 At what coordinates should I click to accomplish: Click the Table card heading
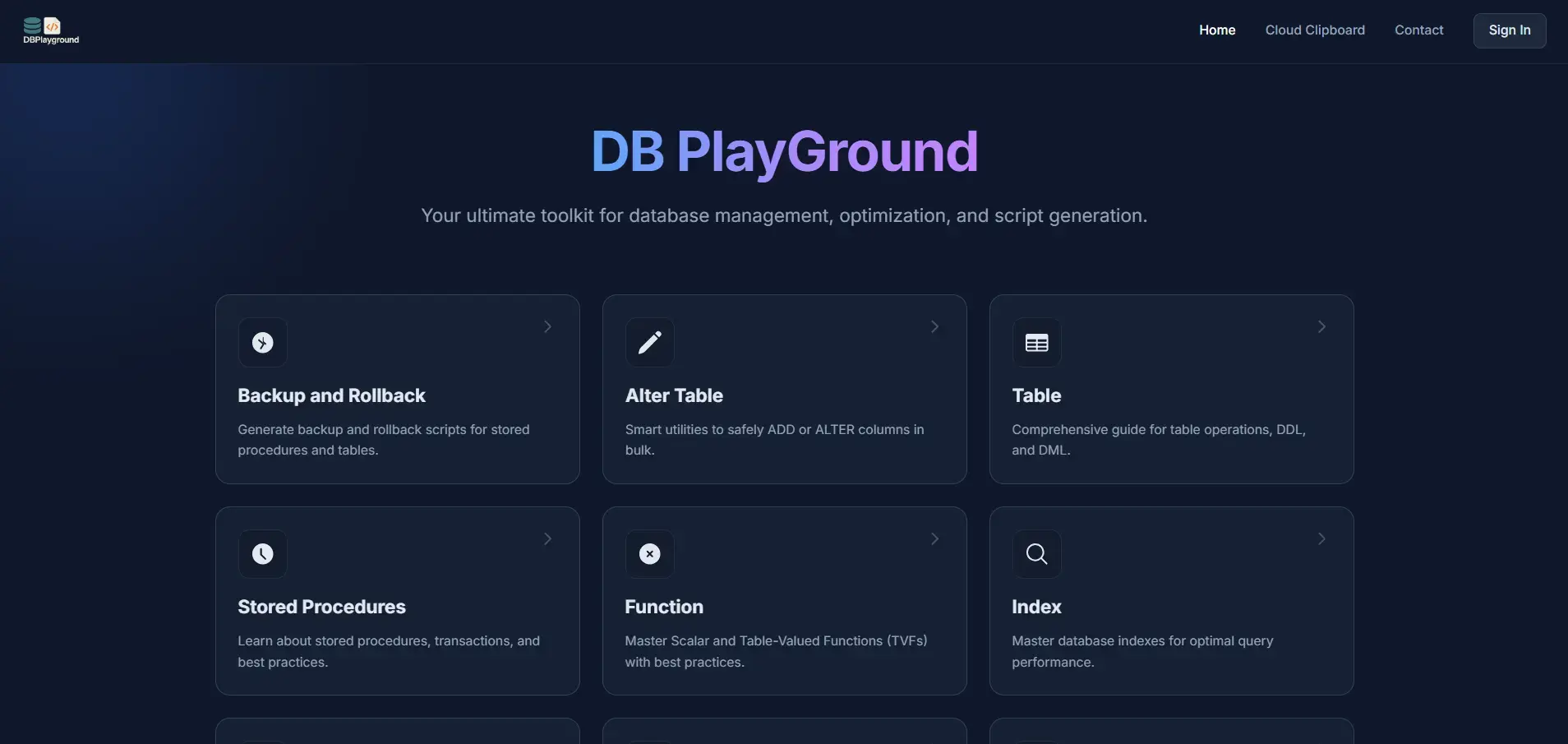[x=1036, y=395]
